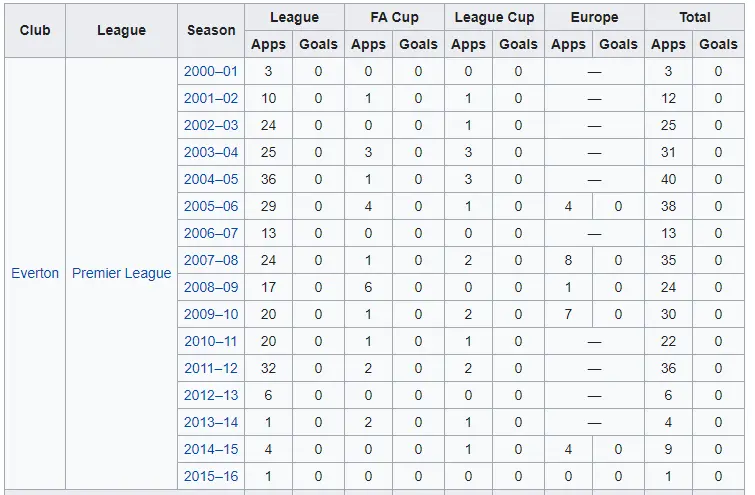Follow the 2008–09 season link

[211, 288]
